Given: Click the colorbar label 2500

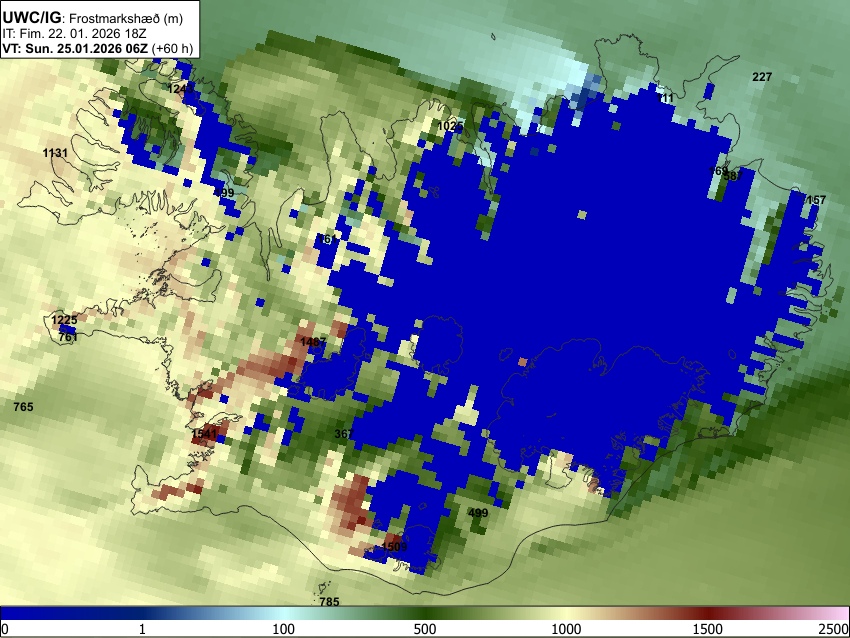Looking at the screenshot, I should click(834, 629).
